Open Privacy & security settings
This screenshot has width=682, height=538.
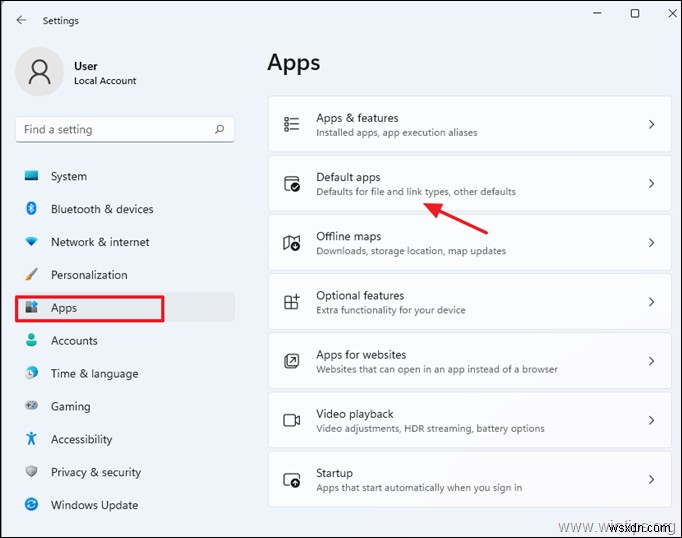(x=125, y=471)
